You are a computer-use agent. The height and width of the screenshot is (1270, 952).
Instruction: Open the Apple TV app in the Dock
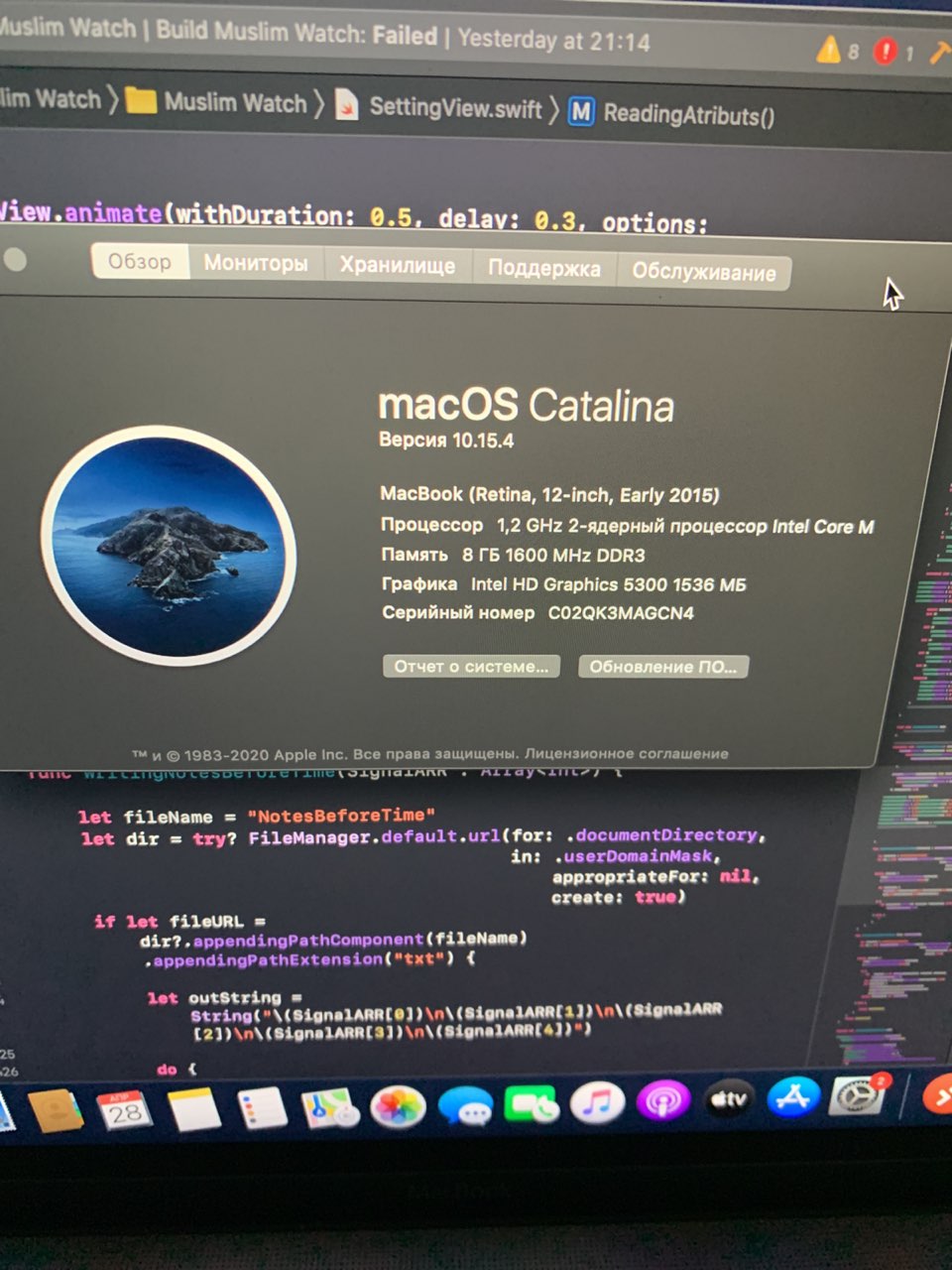pos(729,1099)
